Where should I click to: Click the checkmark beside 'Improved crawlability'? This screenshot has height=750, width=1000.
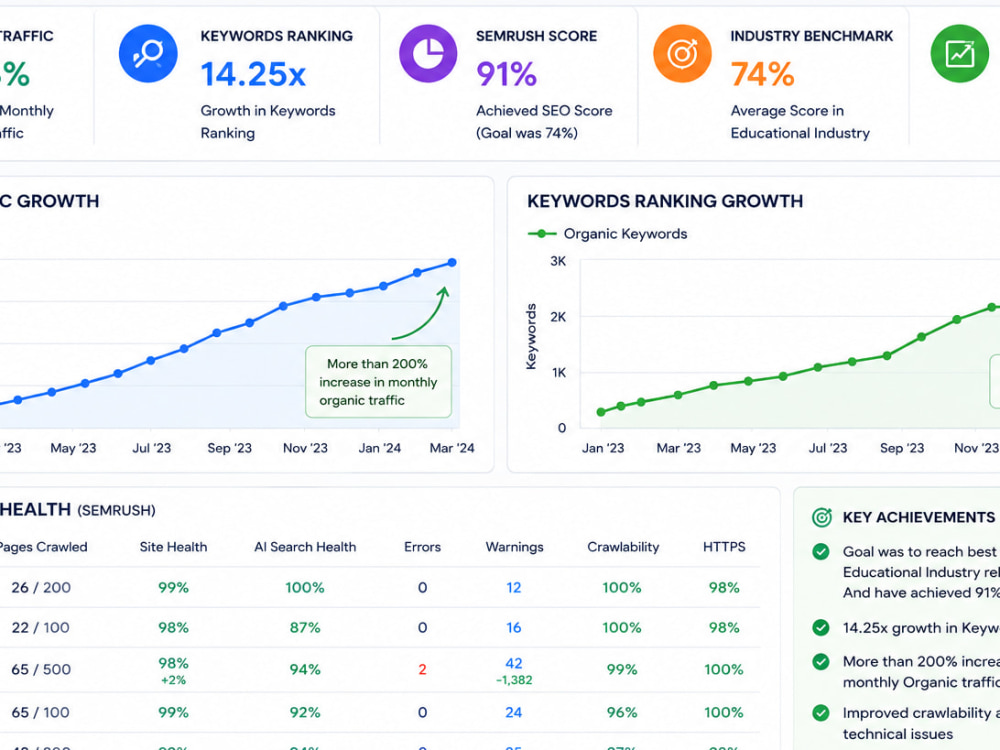(821, 713)
